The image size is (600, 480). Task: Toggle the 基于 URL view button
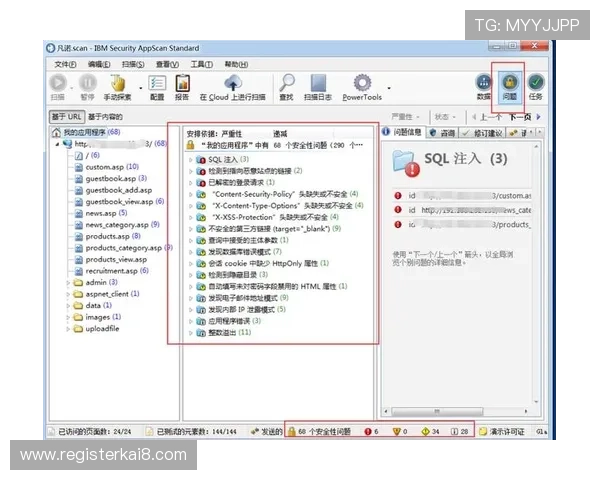[x=67, y=117]
